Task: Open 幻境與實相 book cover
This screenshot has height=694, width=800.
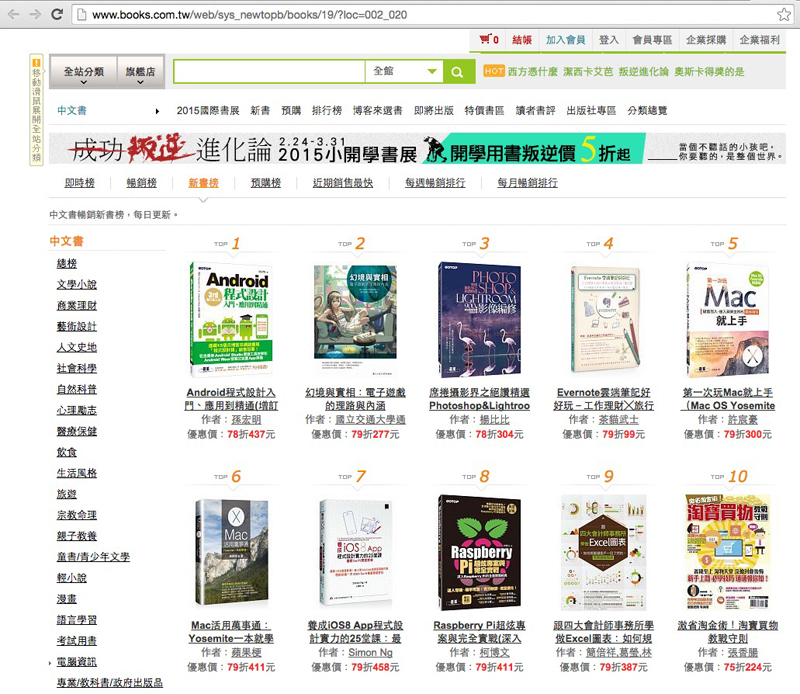Action: [355, 320]
